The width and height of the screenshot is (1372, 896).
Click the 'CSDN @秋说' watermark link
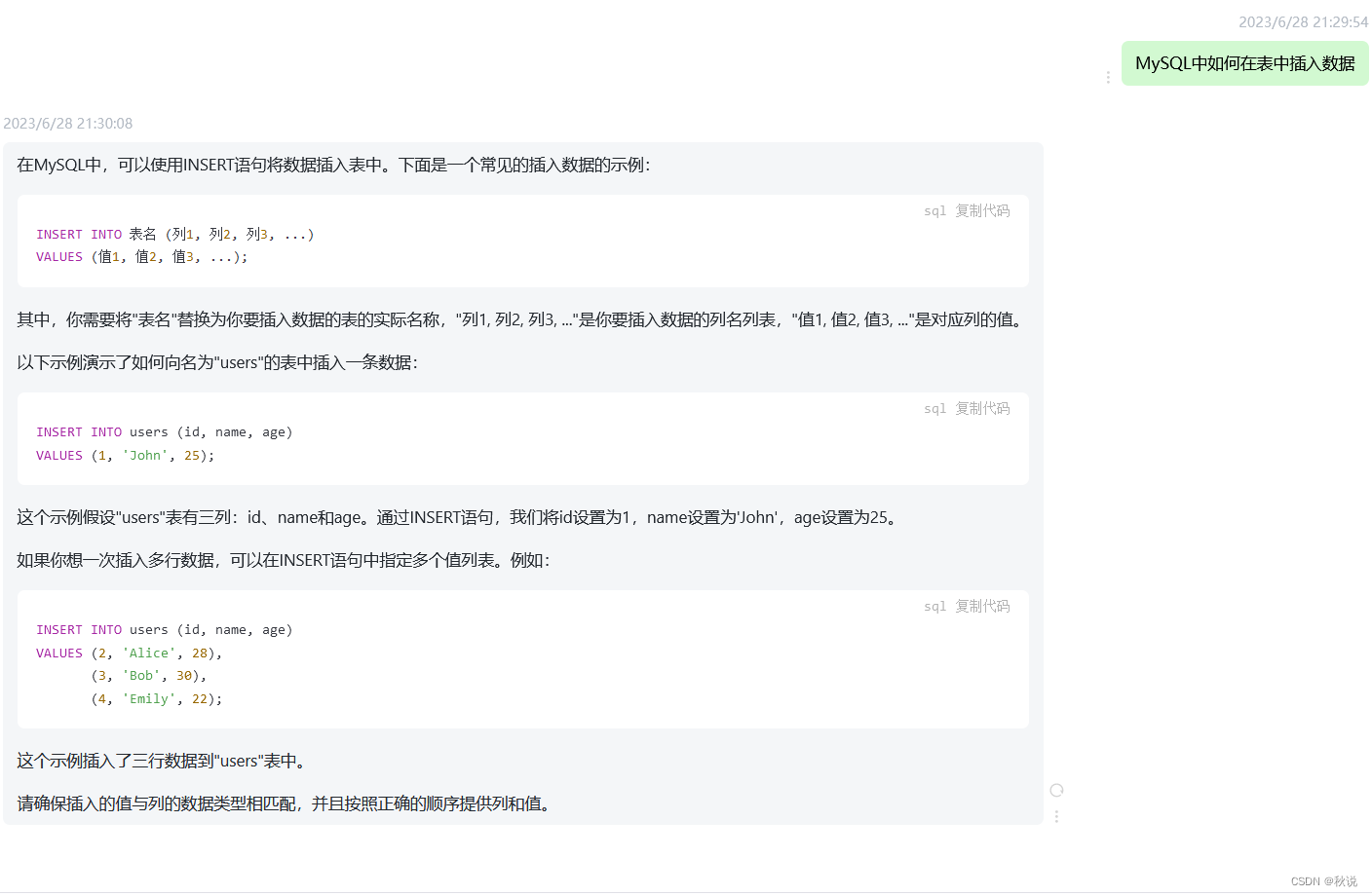[x=1325, y=880]
